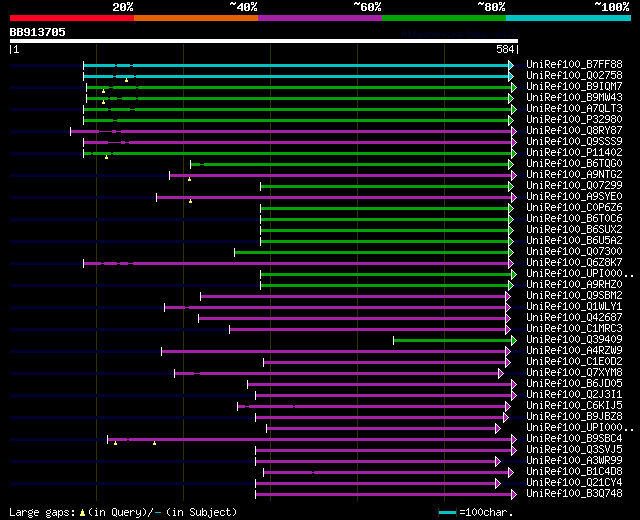Select the UniRef100_A9NTG2 label

(x=574, y=175)
